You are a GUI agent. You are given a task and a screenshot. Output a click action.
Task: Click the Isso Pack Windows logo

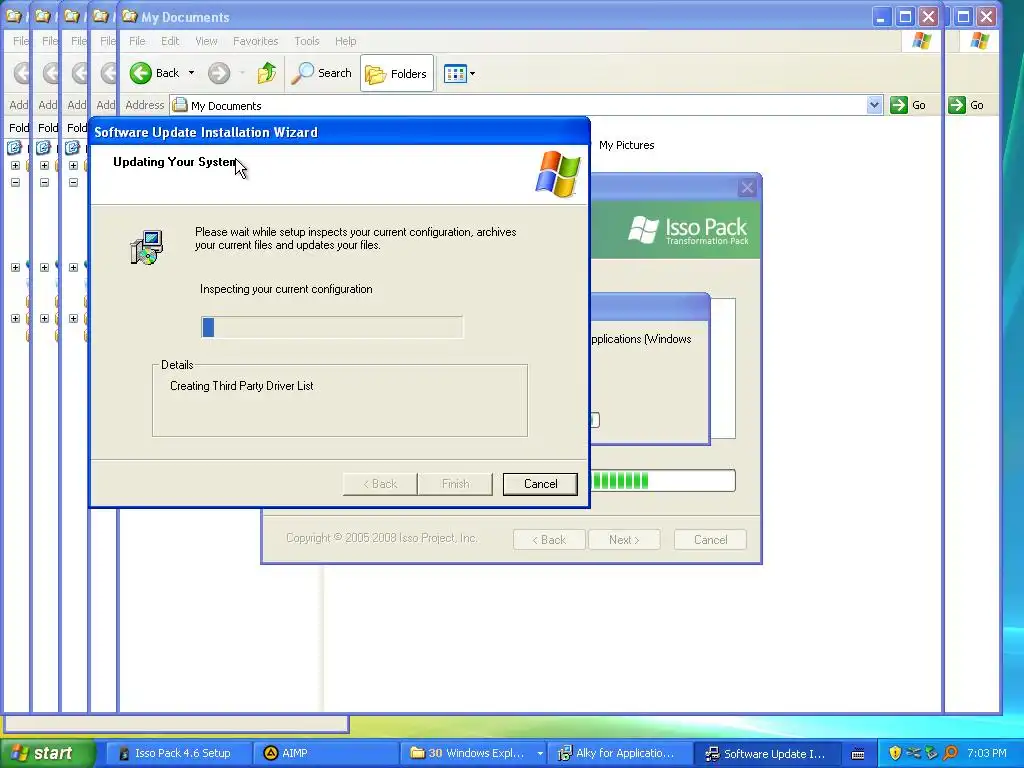click(644, 229)
